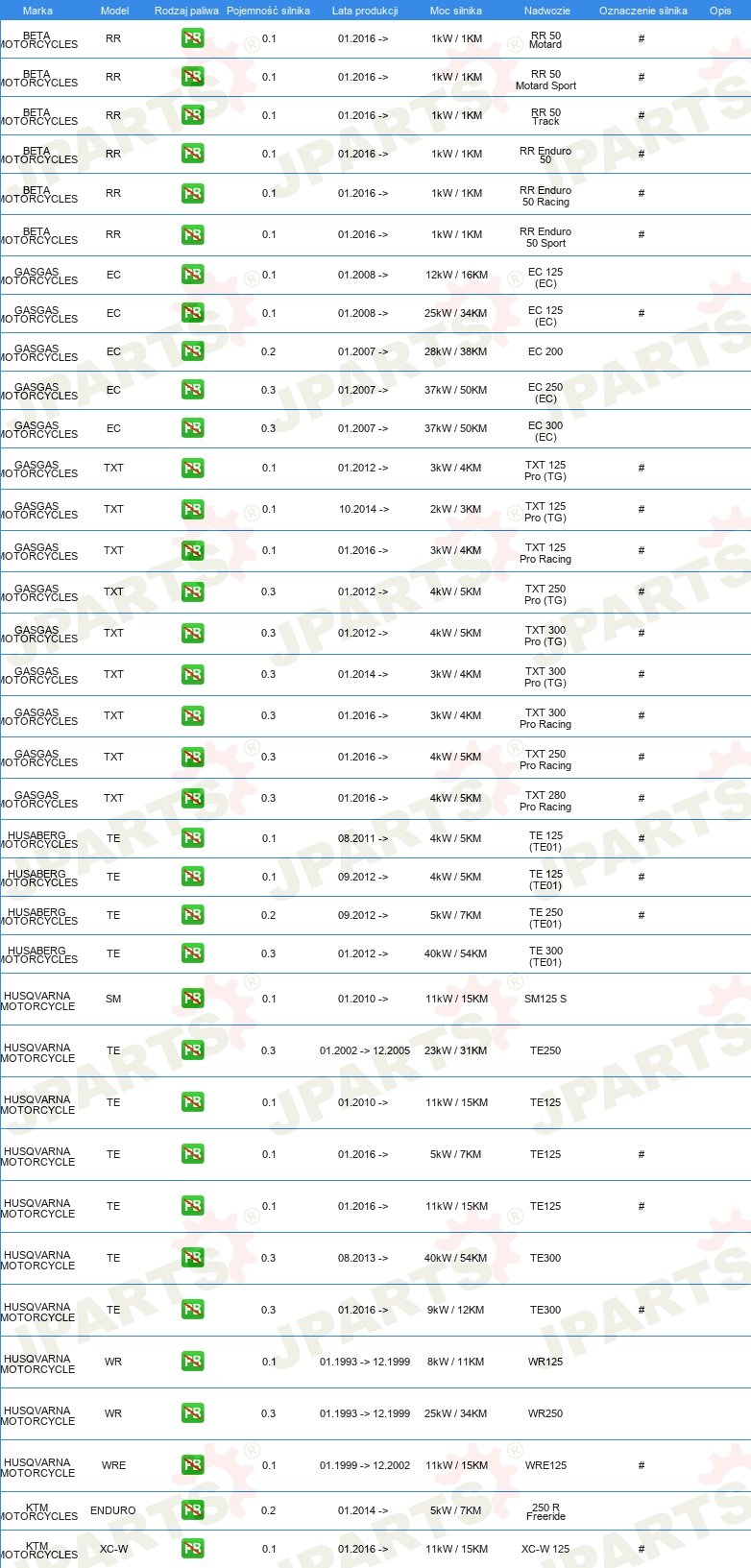Screen dimensions: 751x1568
Task: Click the Opis column header
Action: (720, 11)
